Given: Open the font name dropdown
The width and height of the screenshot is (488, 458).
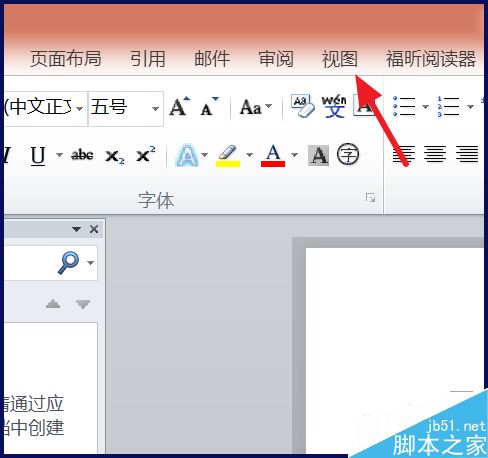Looking at the screenshot, I should (x=79, y=109).
